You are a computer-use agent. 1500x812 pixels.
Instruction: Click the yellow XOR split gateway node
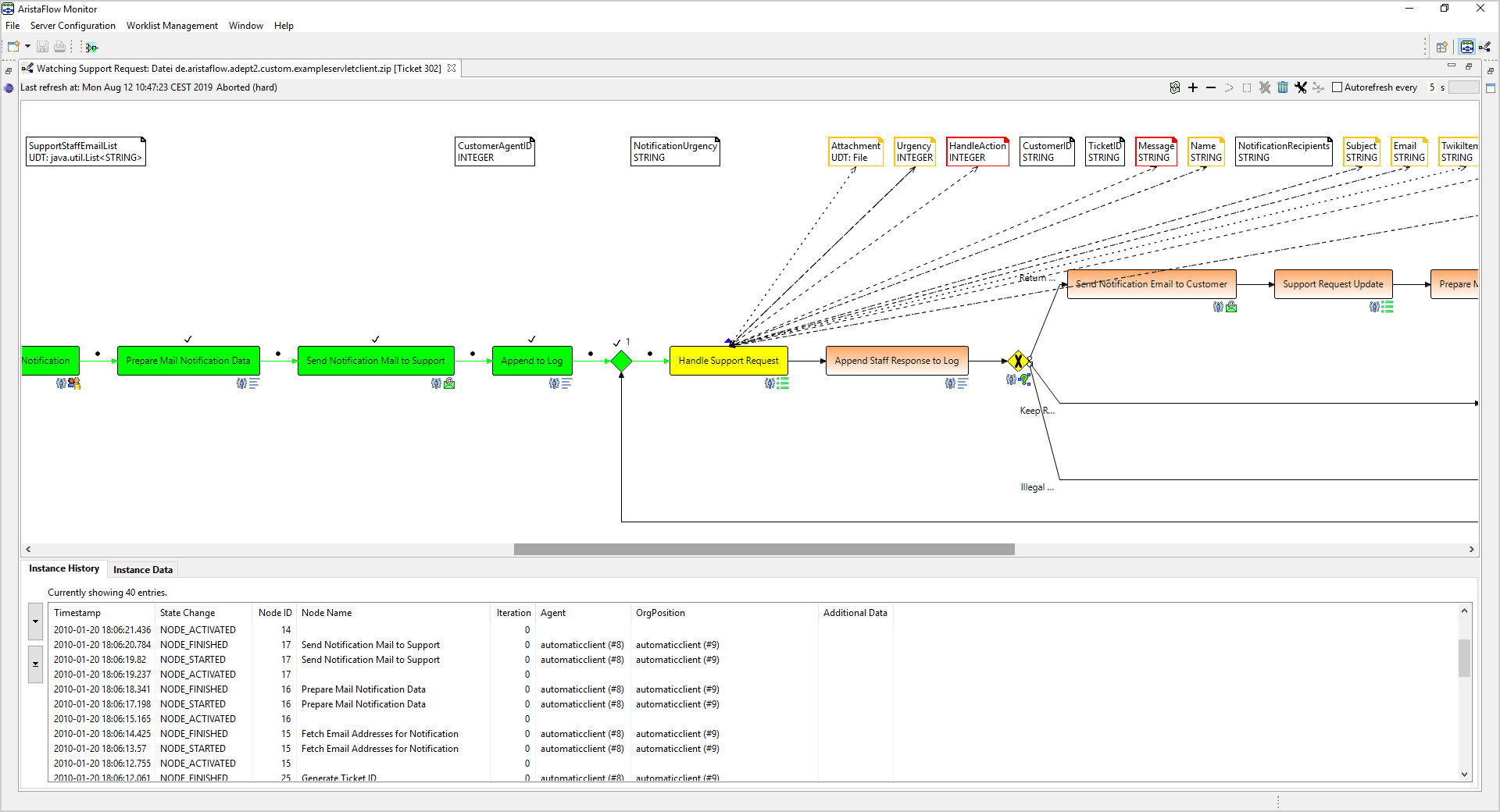click(1017, 361)
